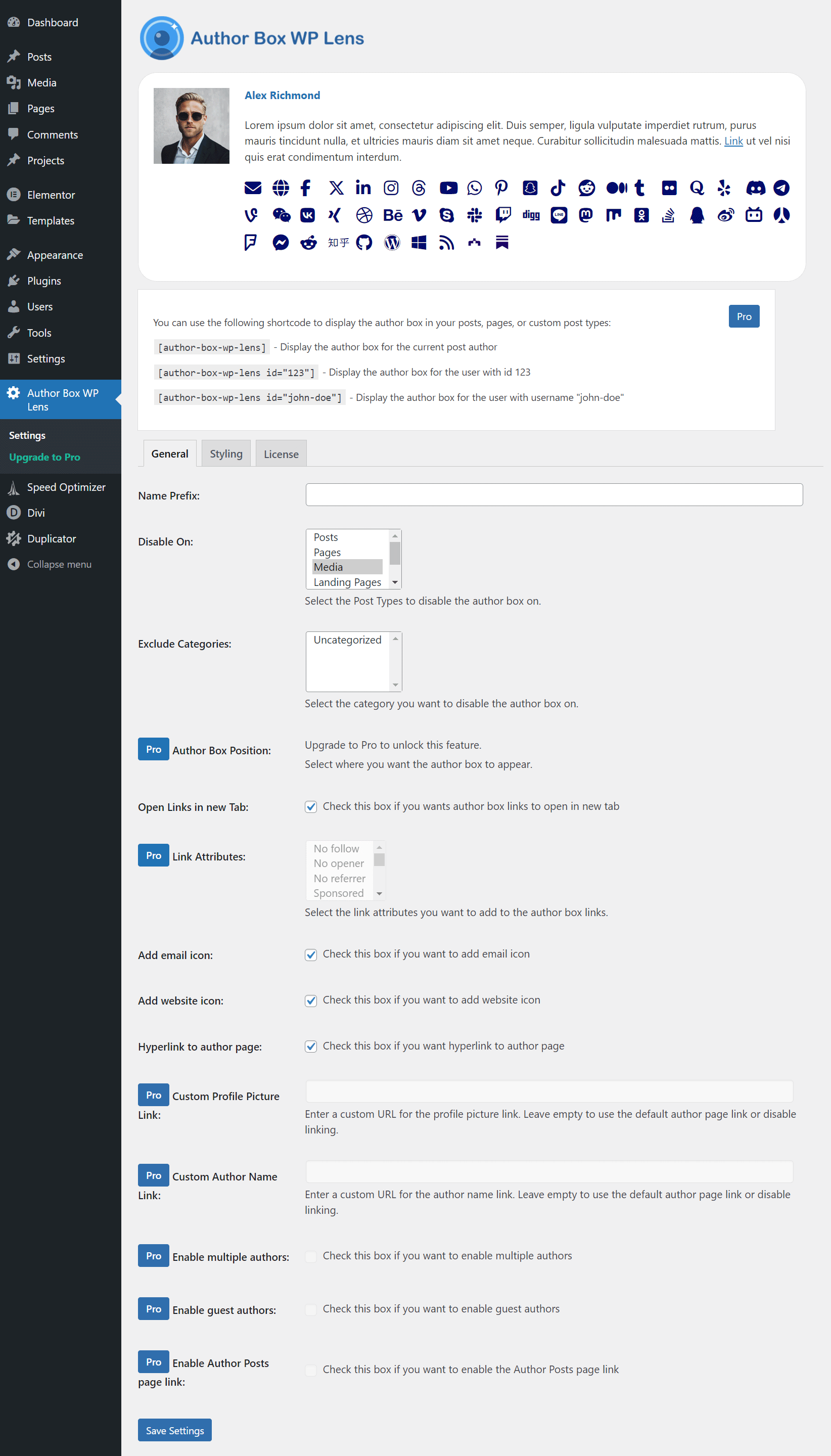Select Uncategorized in Exclude Categories
The width and height of the screenshot is (831, 1456).
pyautogui.click(x=347, y=640)
